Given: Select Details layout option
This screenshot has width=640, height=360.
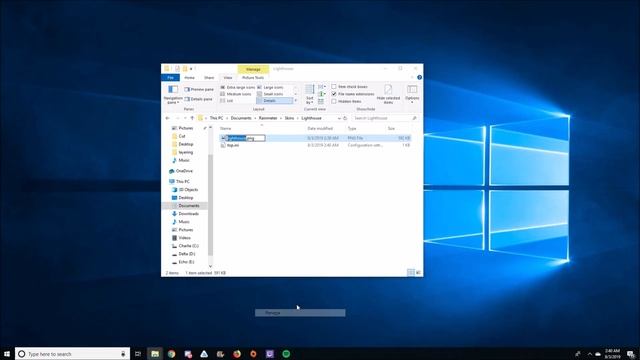Looking at the screenshot, I should [x=274, y=100].
